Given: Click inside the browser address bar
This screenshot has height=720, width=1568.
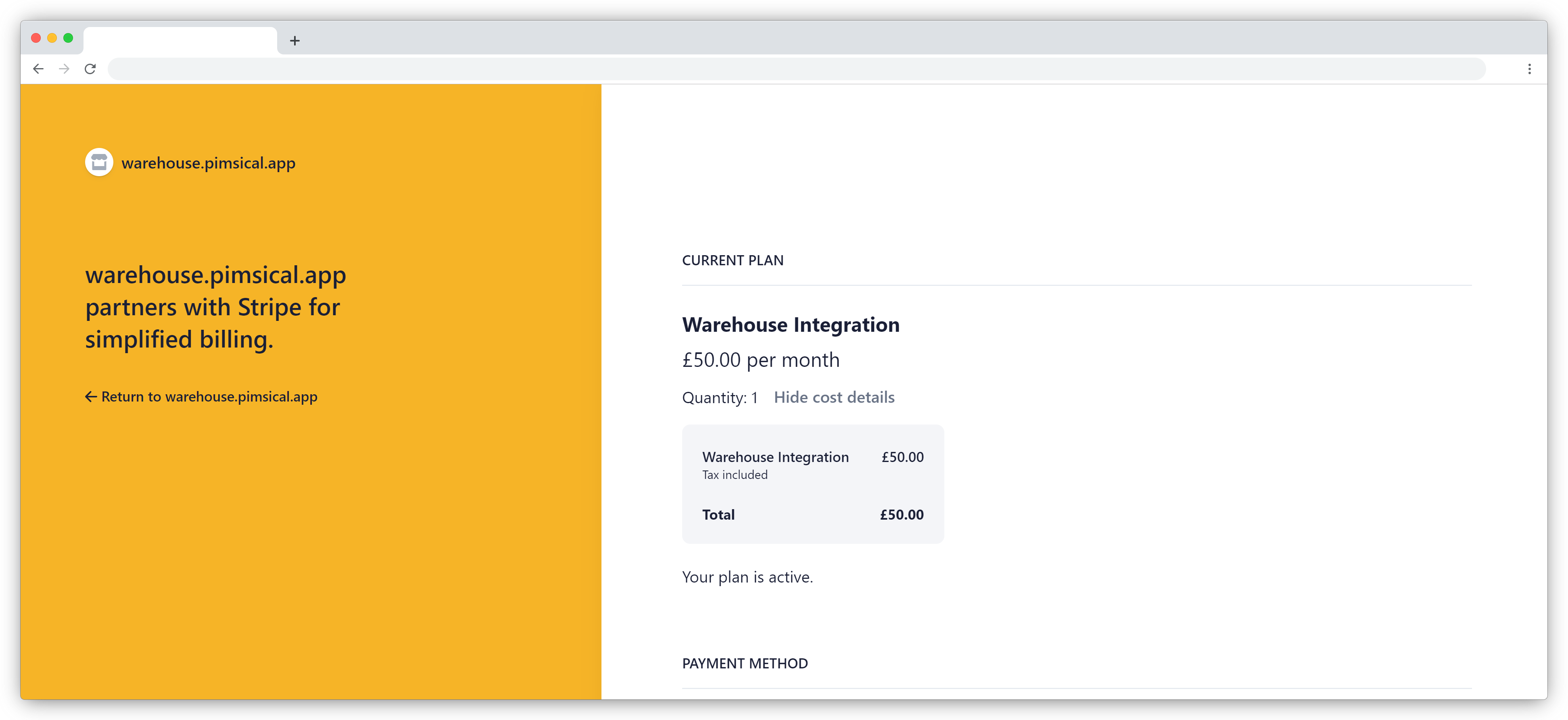Looking at the screenshot, I should coord(791,69).
